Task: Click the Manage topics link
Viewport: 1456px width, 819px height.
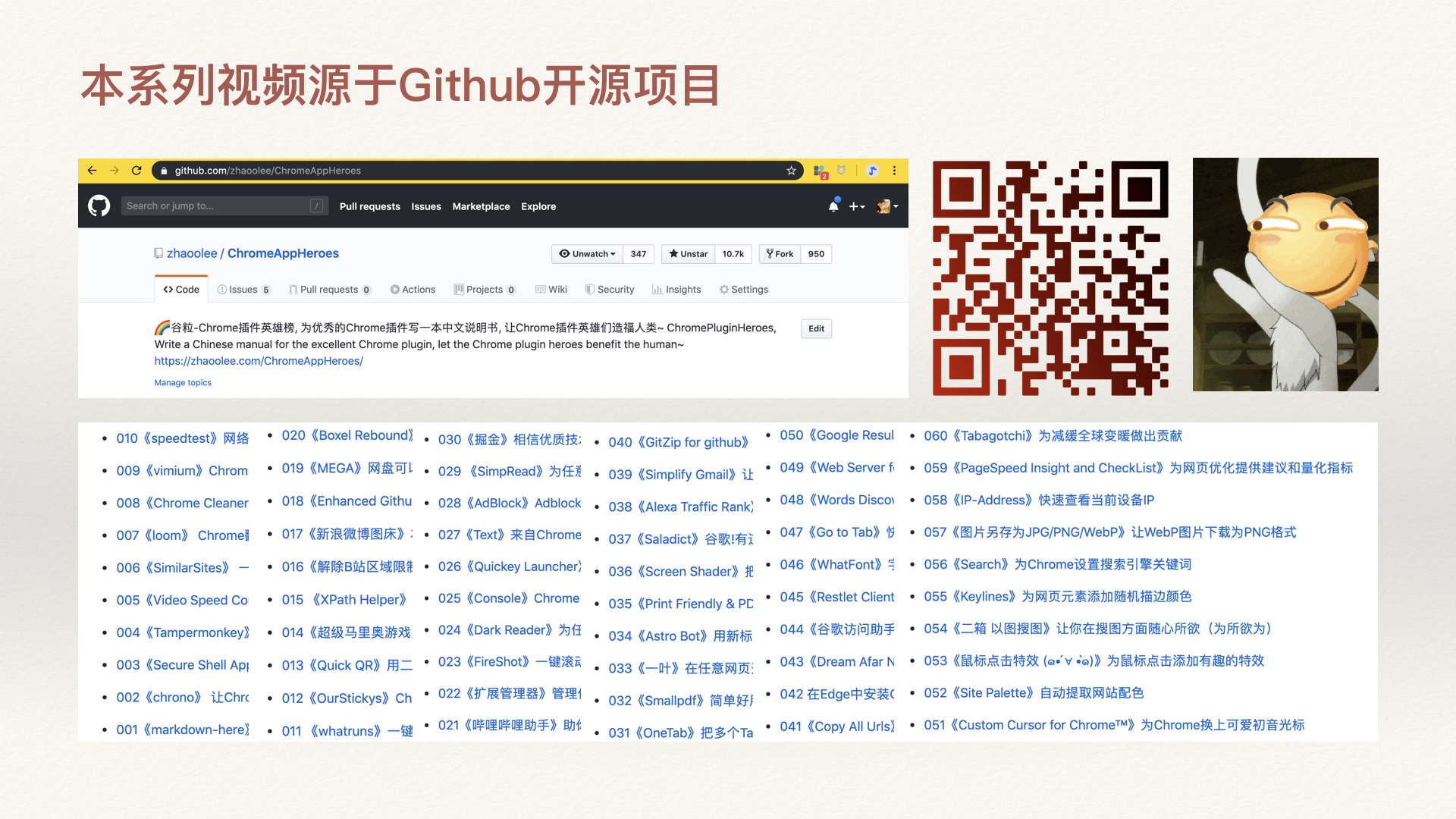Action: [183, 383]
